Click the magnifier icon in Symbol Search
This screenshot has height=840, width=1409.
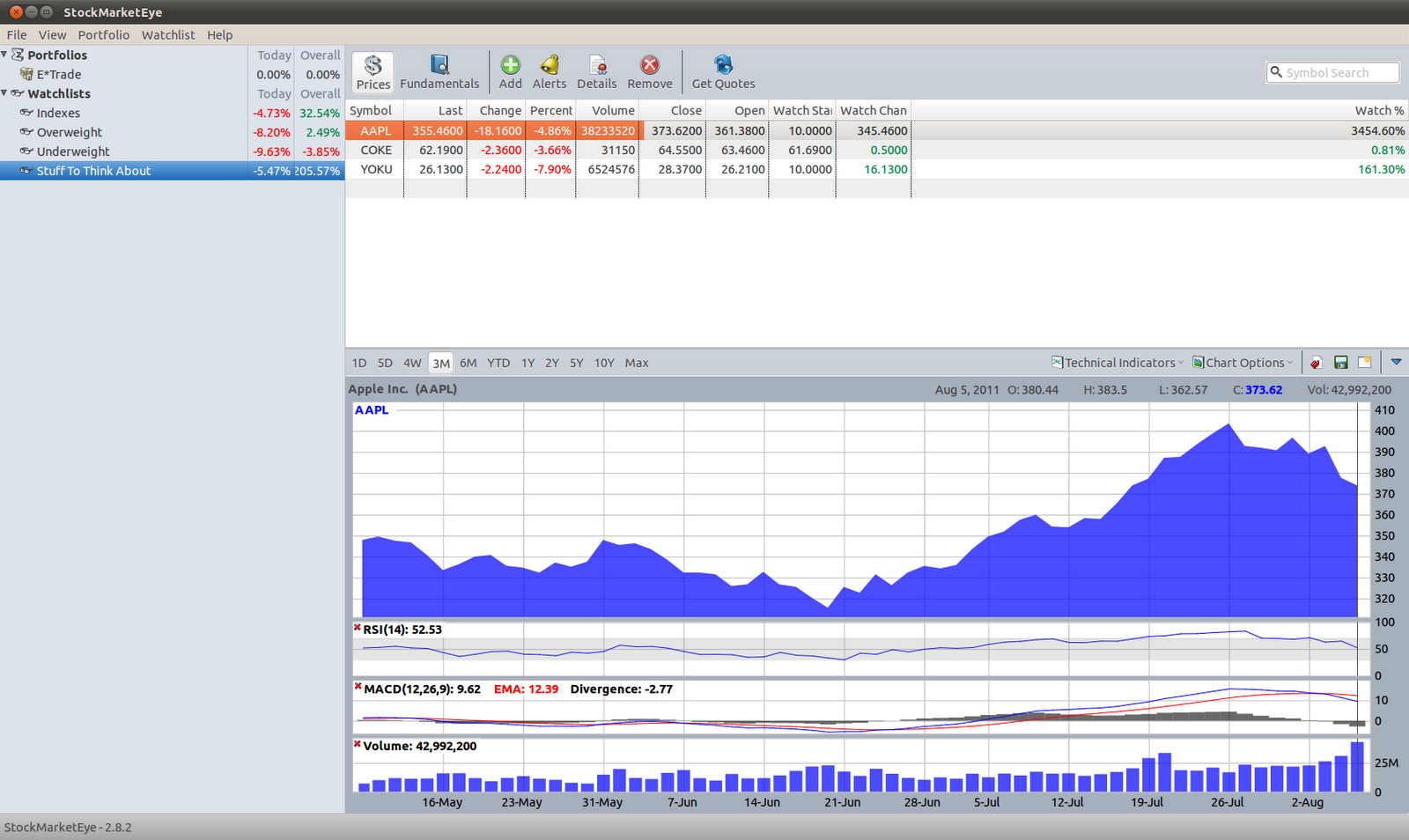point(1276,72)
